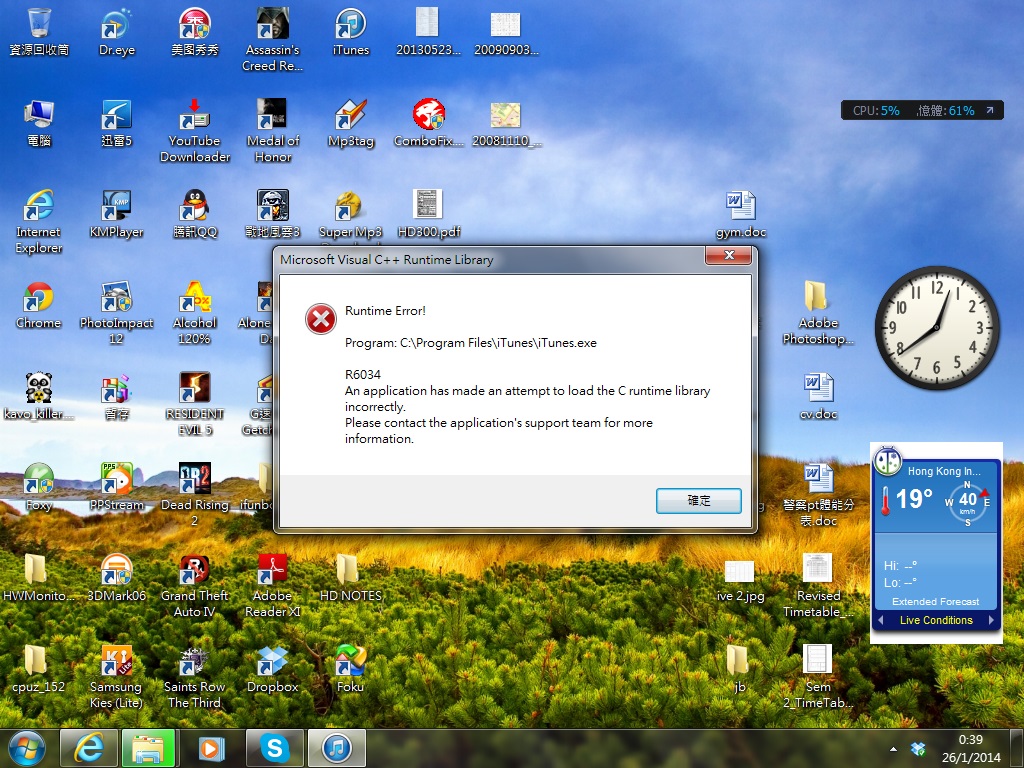Select the Dropbox desktop shortcut
Screen dimensions: 1024x768
coord(272,668)
